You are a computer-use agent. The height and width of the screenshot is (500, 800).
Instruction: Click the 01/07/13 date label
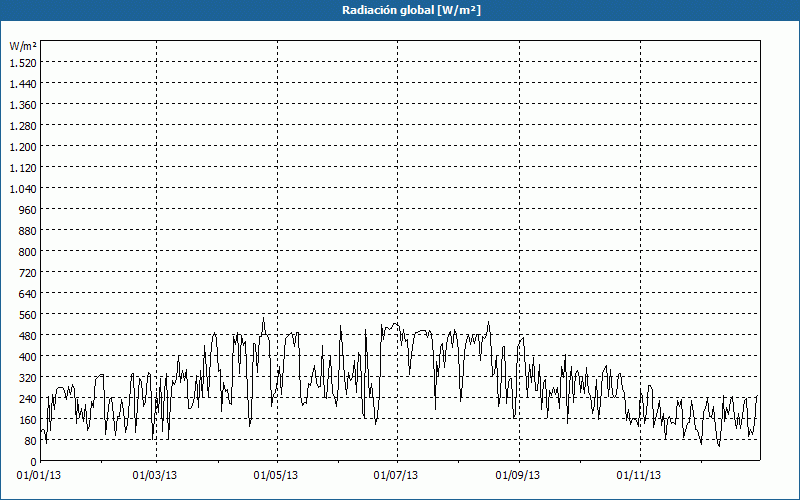[395, 476]
